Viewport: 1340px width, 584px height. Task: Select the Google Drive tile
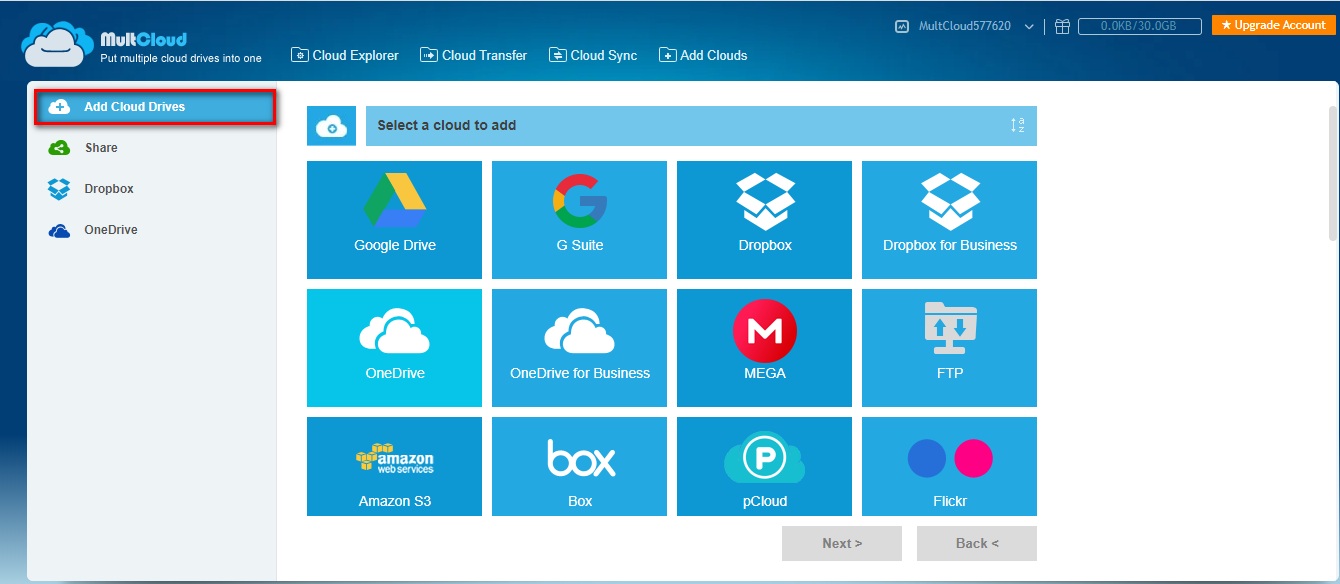[x=394, y=219]
